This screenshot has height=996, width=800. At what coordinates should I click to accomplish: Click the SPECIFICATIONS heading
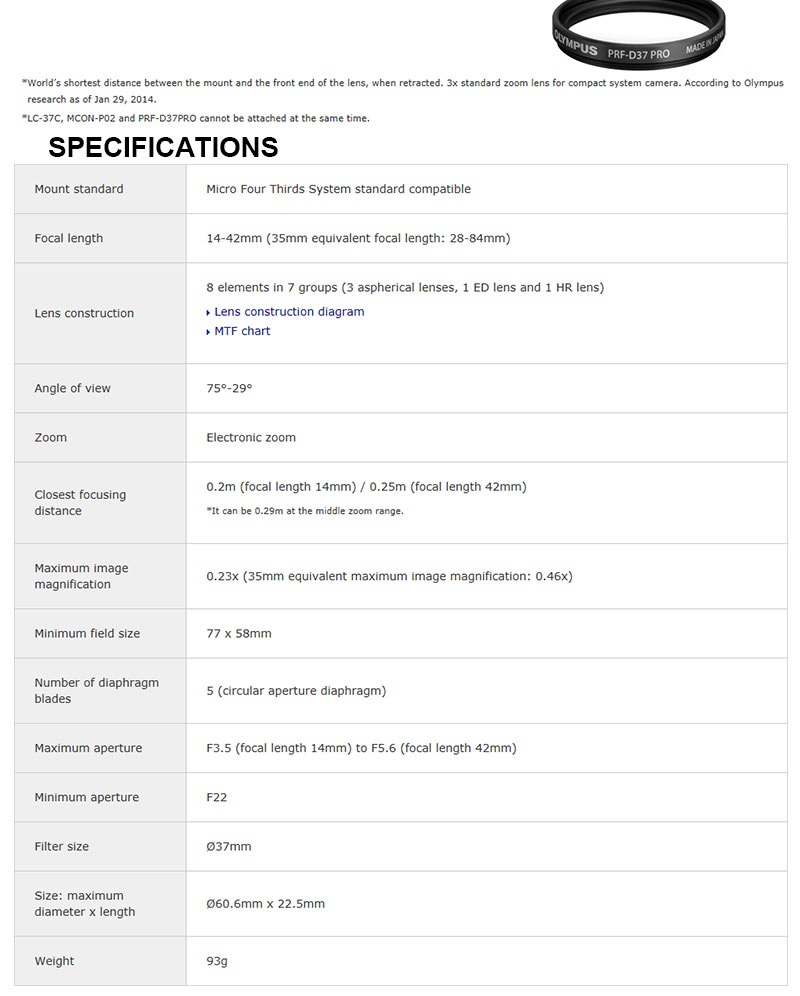tap(163, 147)
